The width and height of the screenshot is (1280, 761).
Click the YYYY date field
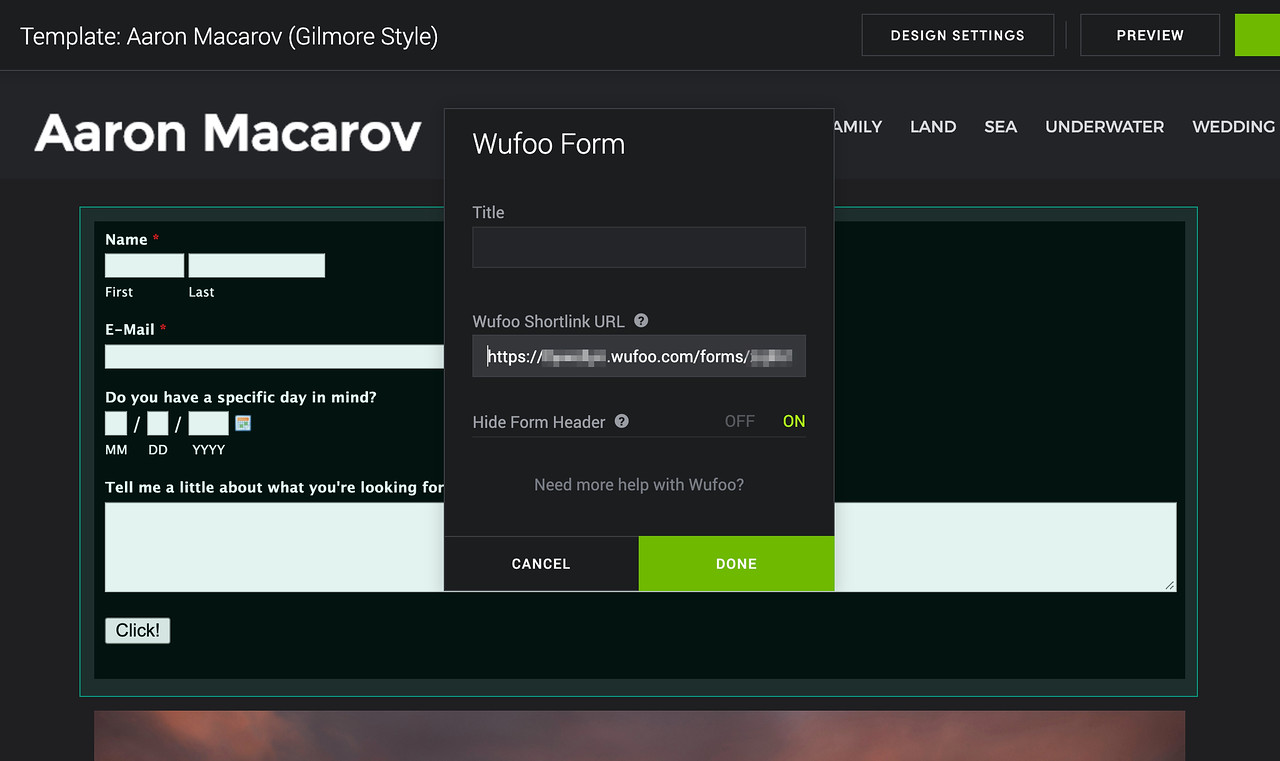pyautogui.click(x=209, y=423)
